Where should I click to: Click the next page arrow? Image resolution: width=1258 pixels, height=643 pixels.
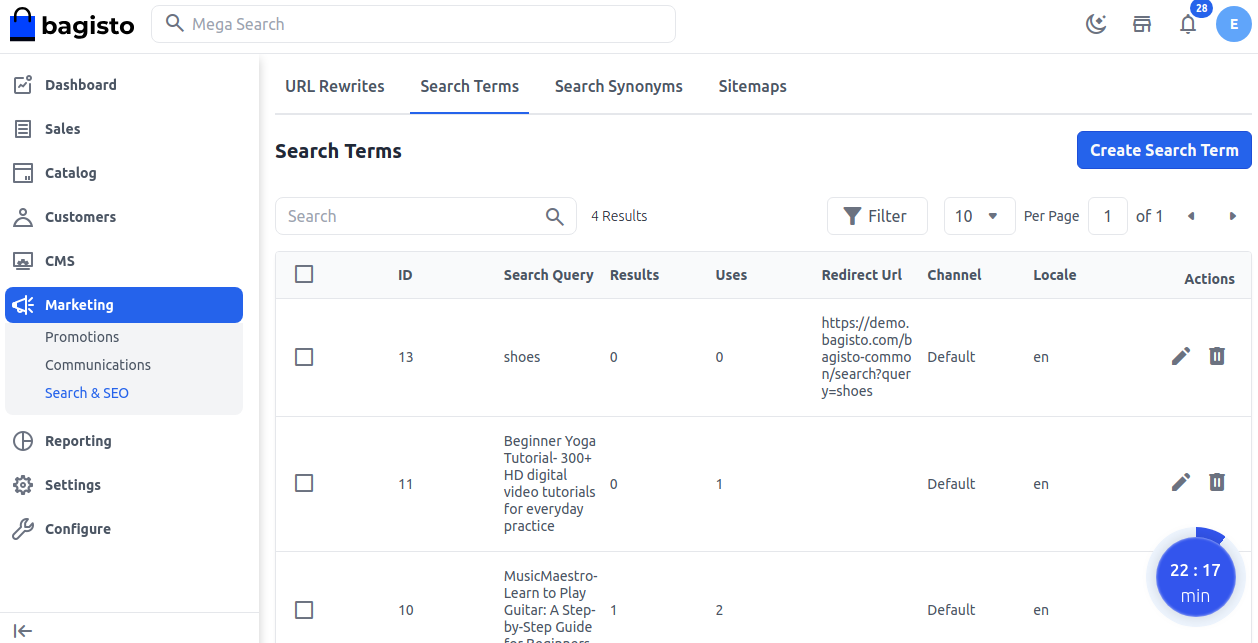point(1233,215)
